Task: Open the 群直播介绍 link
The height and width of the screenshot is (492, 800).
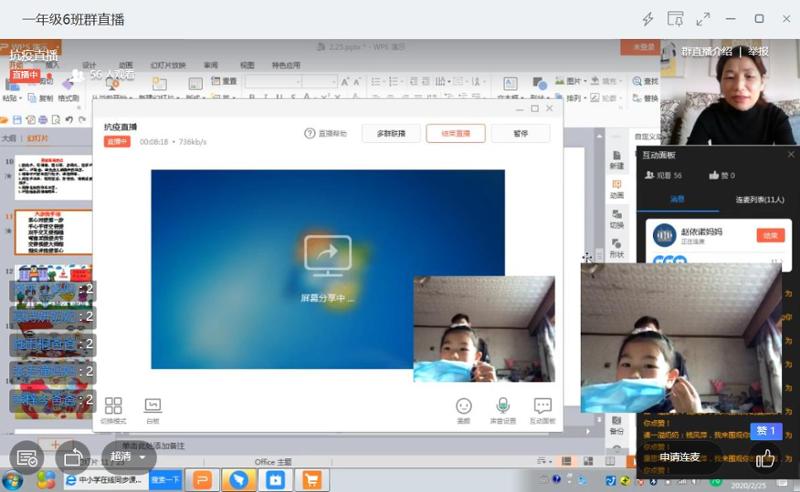Action: click(706, 51)
